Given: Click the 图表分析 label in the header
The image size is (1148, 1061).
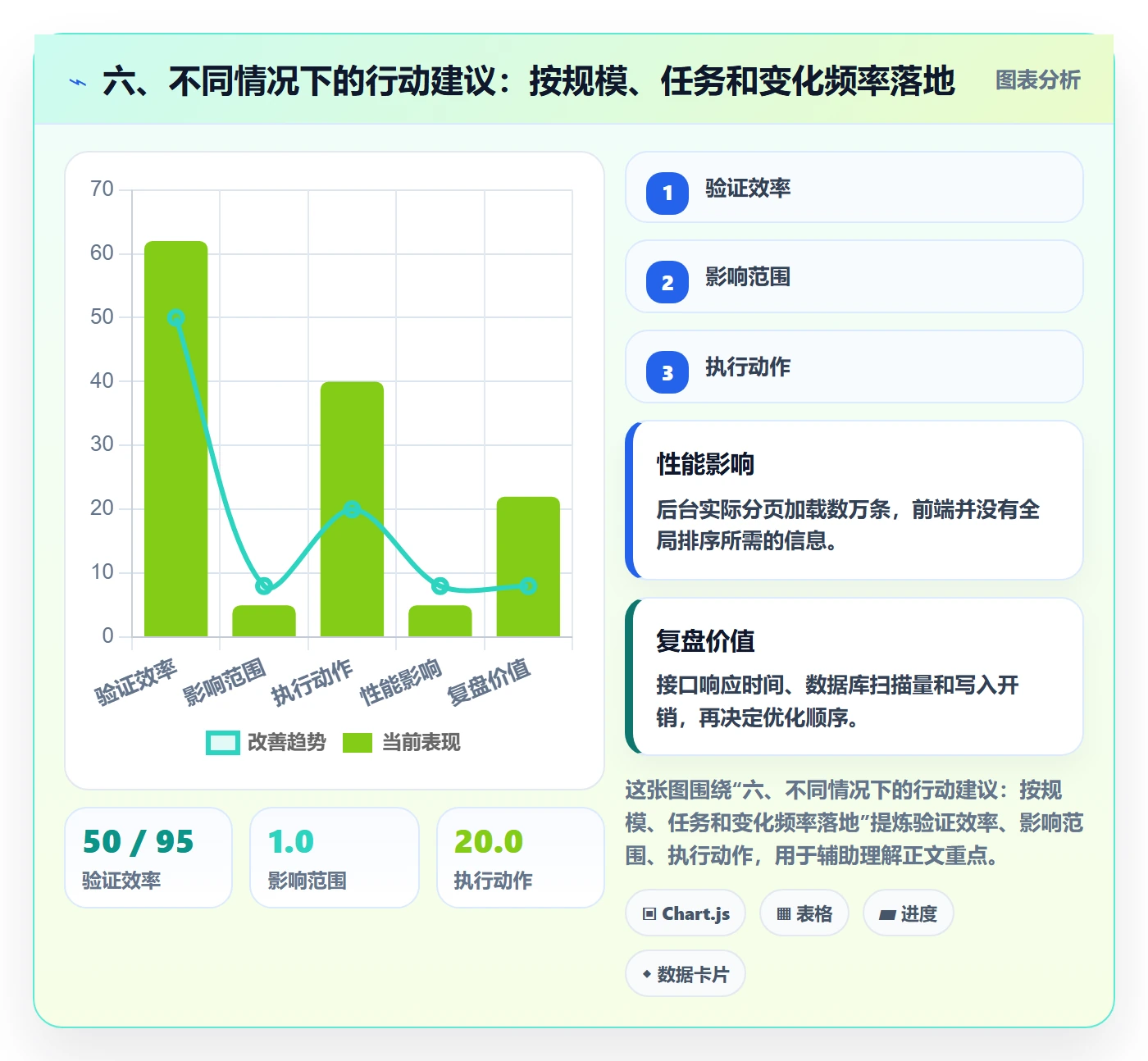Looking at the screenshot, I should click(1038, 80).
